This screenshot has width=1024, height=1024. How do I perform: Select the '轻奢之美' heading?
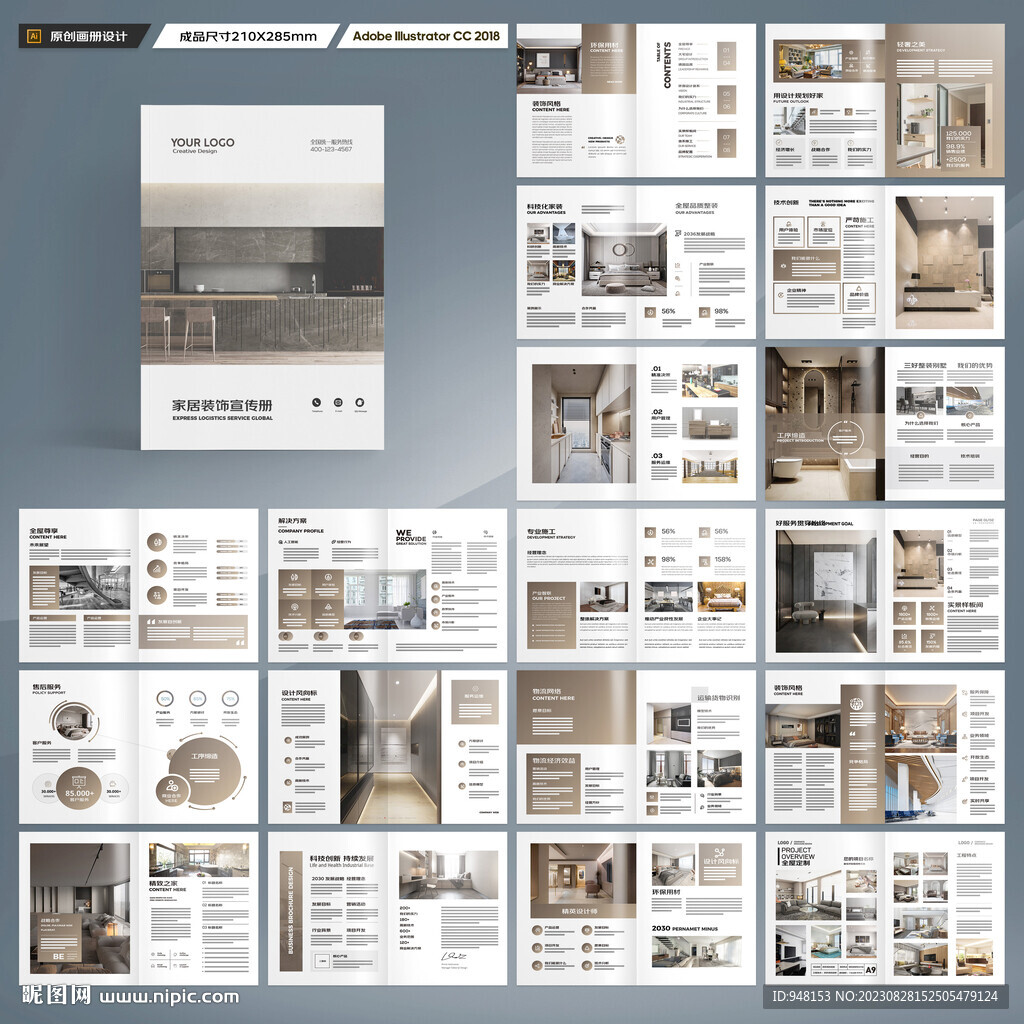pyautogui.click(x=910, y=44)
